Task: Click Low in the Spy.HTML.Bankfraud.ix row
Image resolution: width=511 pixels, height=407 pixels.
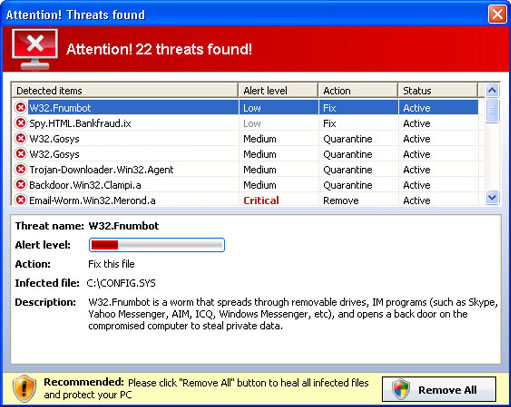Action: (x=252, y=123)
